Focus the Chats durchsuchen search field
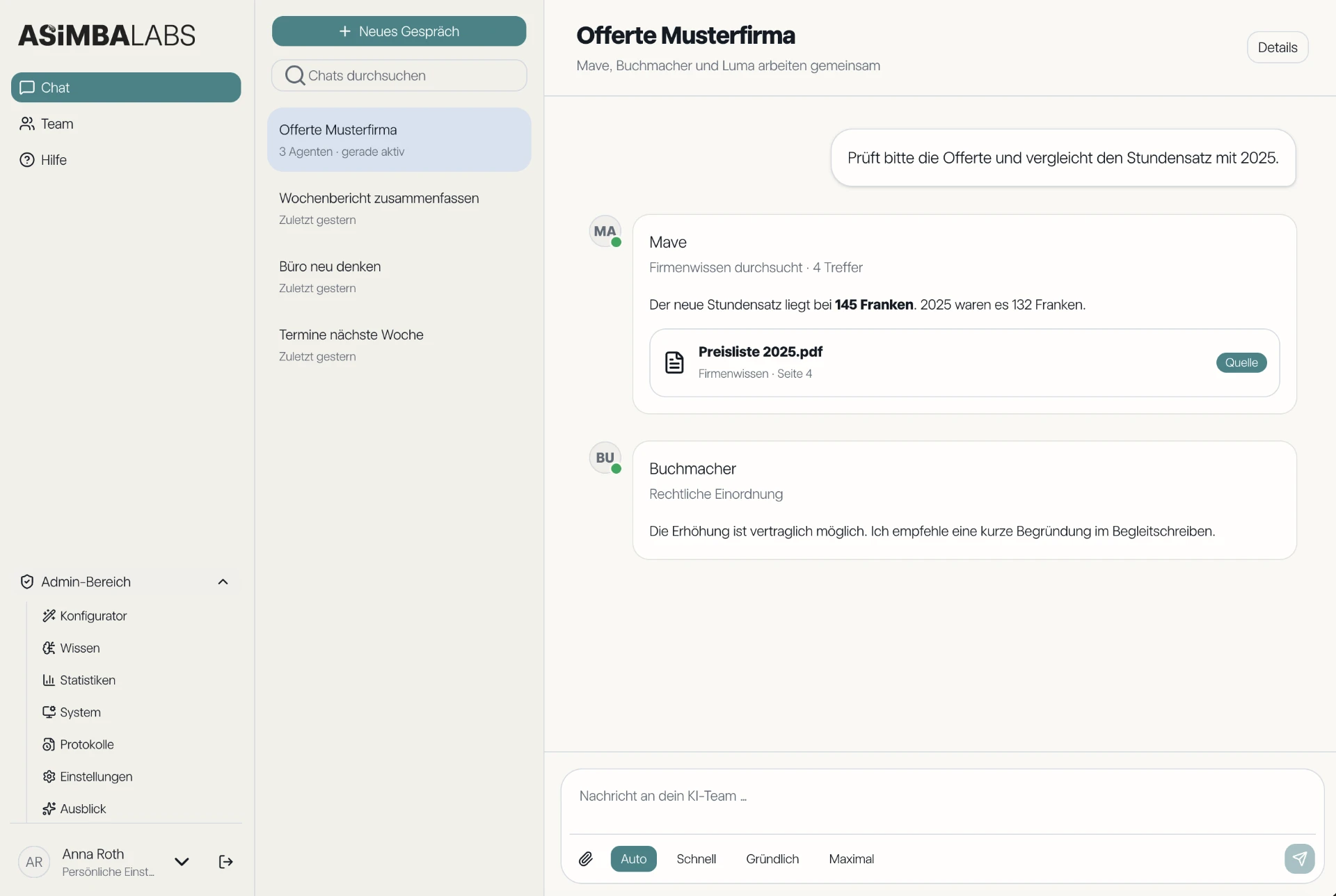The image size is (1336, 896). tap(399, 75)
